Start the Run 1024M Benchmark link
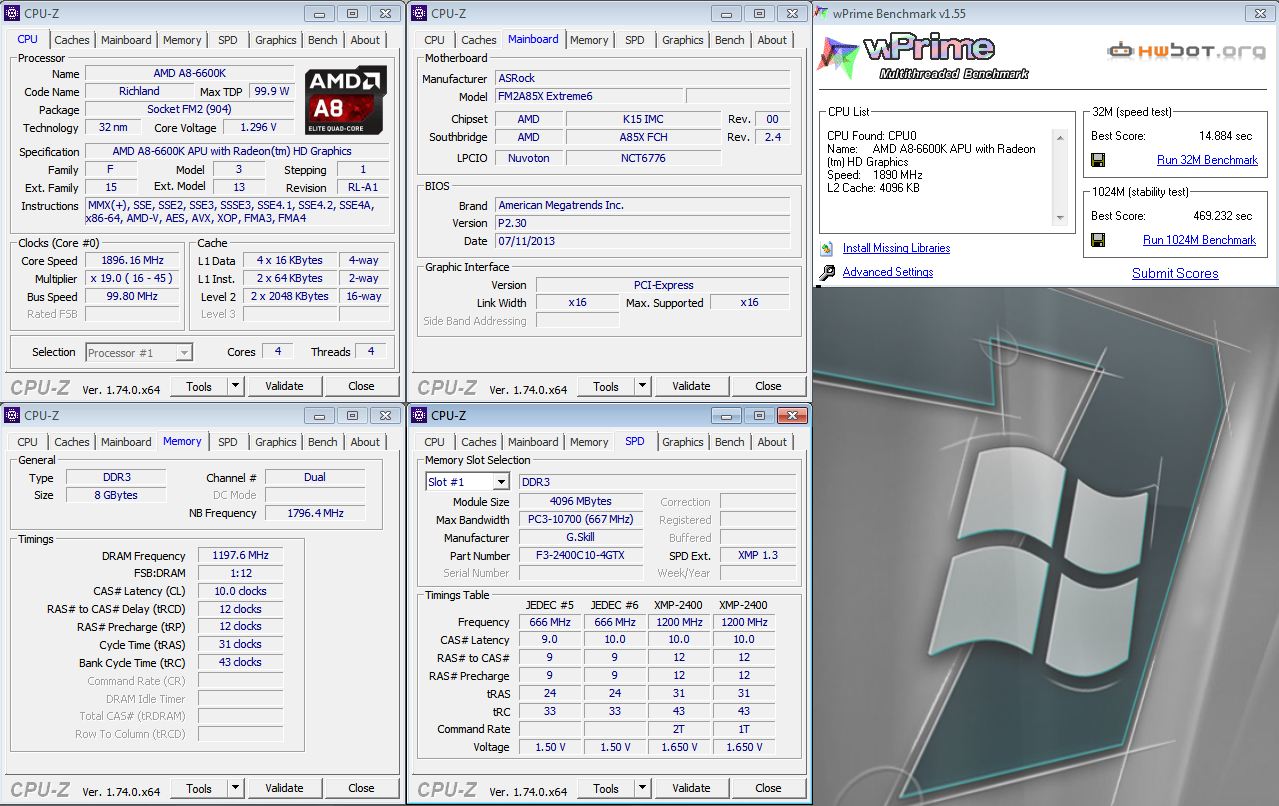The image size is (1279, 806). tap(1199, 240)
